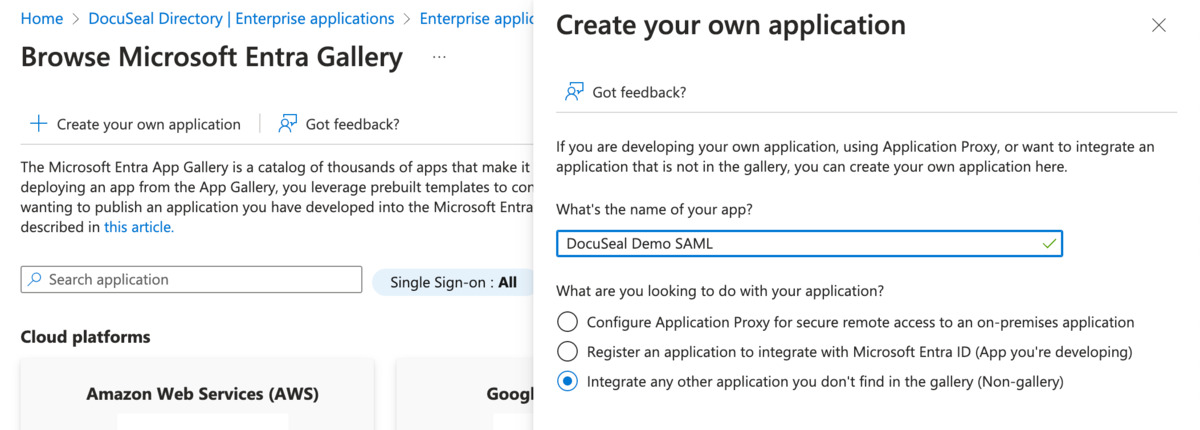Image resolution: width=1200 pixels, height=430 pixels.
Task: Click the app name field containing DocuSeal Demo SAML
Action: (x=809, y=243)
